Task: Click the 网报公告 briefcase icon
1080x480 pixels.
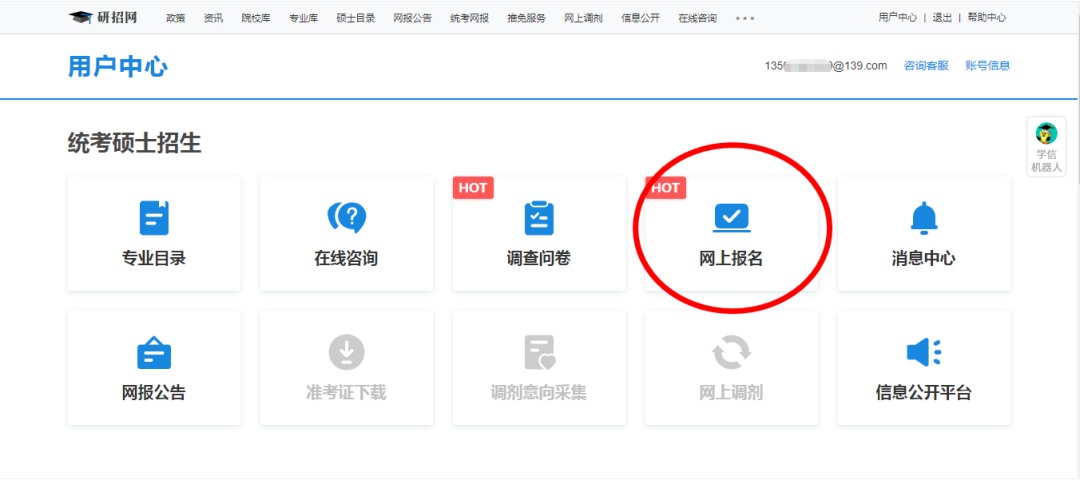Action: click(x=154, y=352)
